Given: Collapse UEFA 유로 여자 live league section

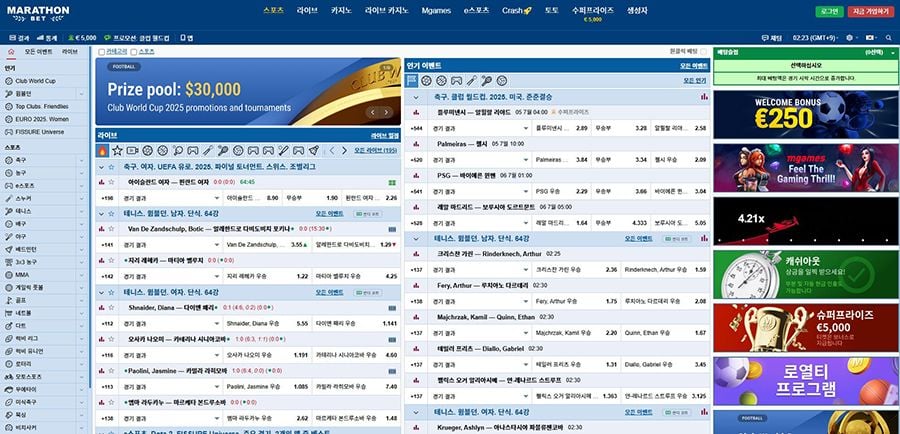Looking at the screenshot, I should pyautogui.click(x=102, y=167).
